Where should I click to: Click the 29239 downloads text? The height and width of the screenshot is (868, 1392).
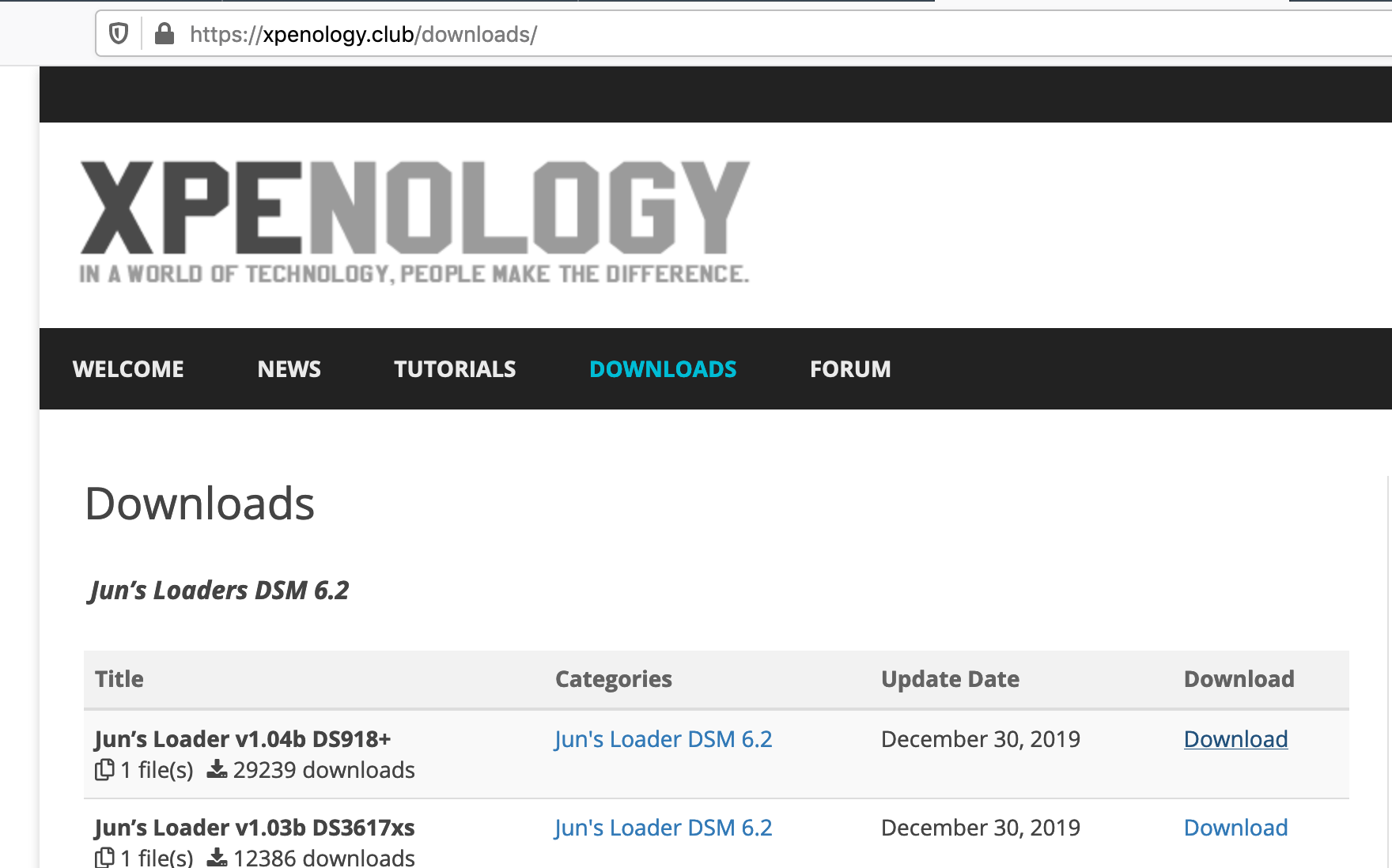pos(324,770)
